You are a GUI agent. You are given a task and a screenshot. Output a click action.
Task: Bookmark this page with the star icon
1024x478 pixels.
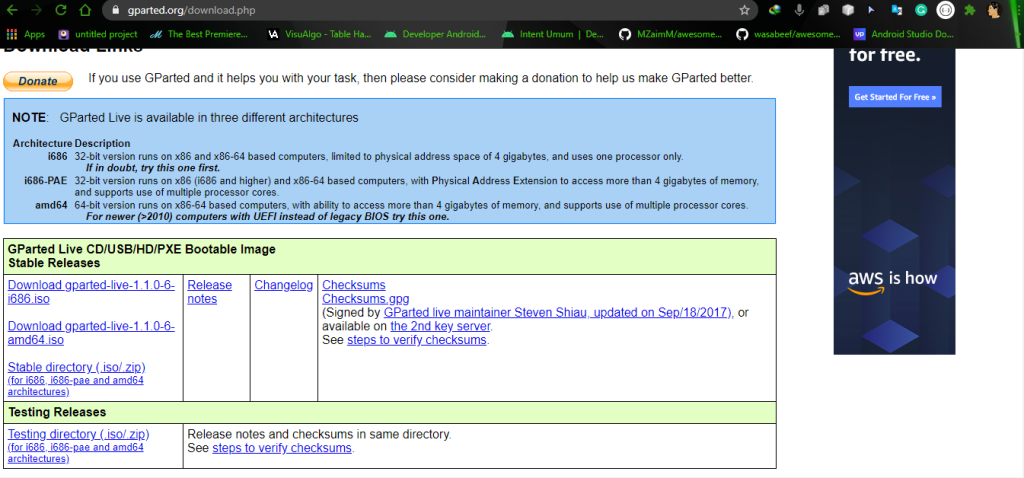click(744, 10)
